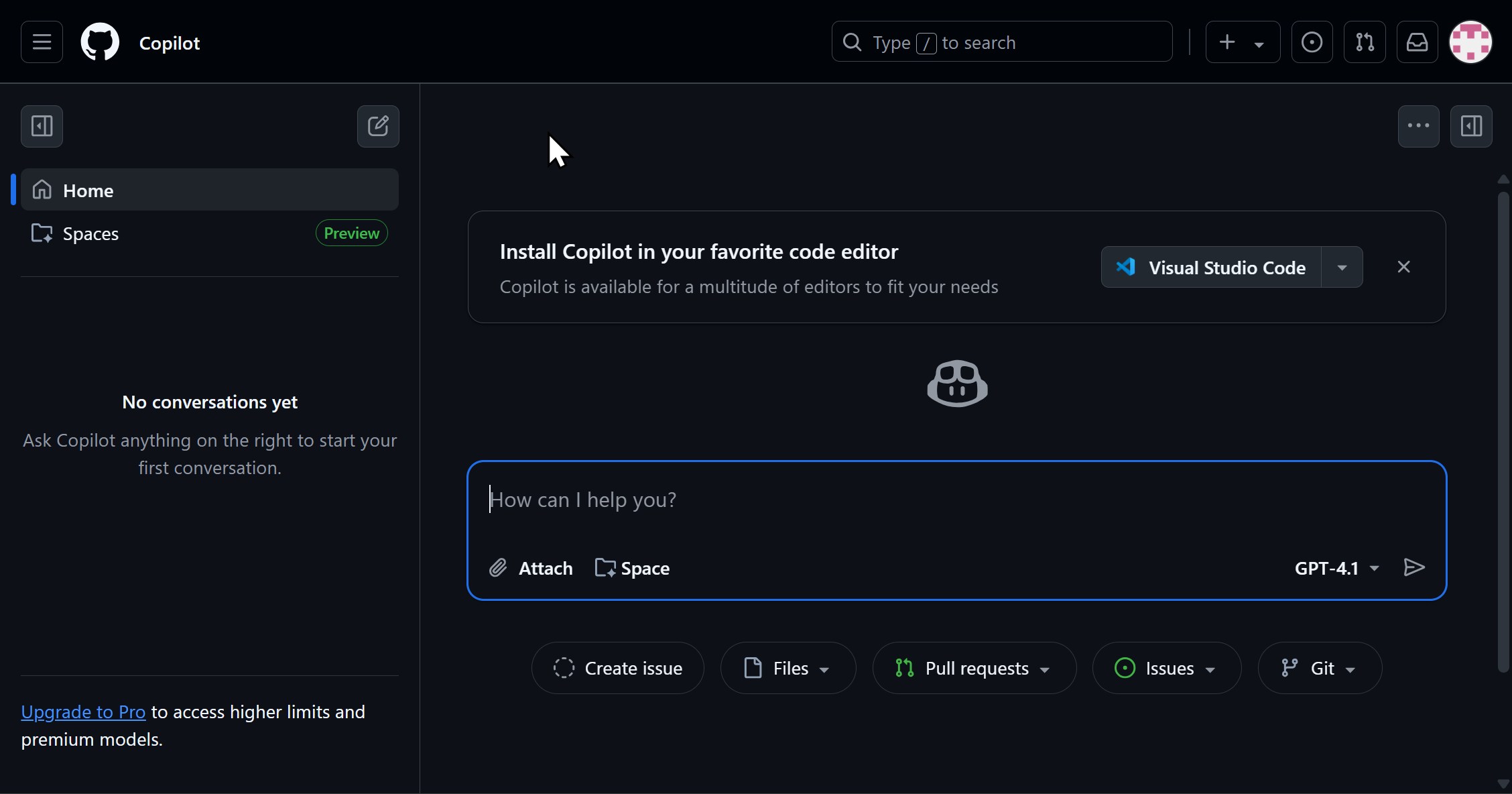Open the notifications inbox
The image size is (1512, 794).
click(1417, 42)
